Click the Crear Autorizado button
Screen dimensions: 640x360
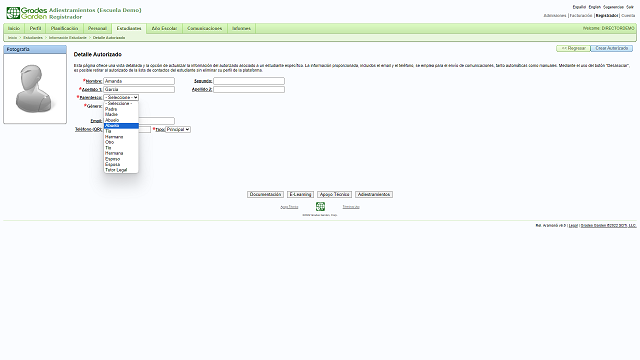(x=612, y=48)
